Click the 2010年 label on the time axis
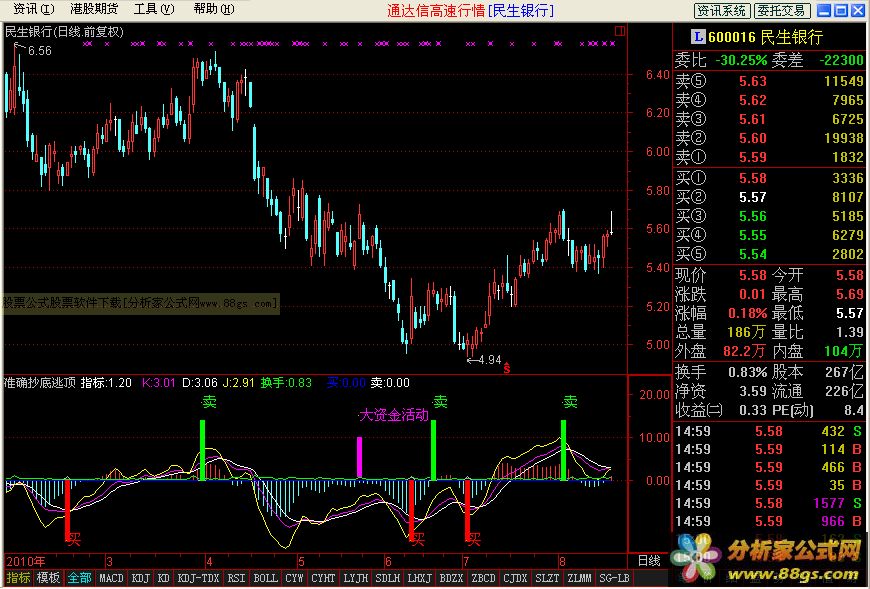 click(26, 561)
